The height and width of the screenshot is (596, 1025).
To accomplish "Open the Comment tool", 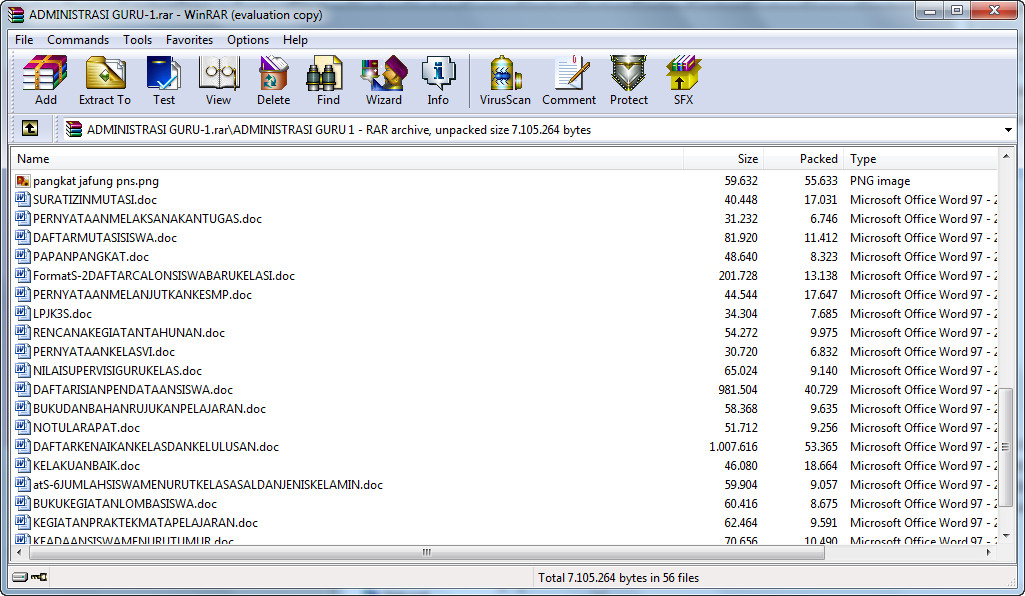I will point(569,80).
